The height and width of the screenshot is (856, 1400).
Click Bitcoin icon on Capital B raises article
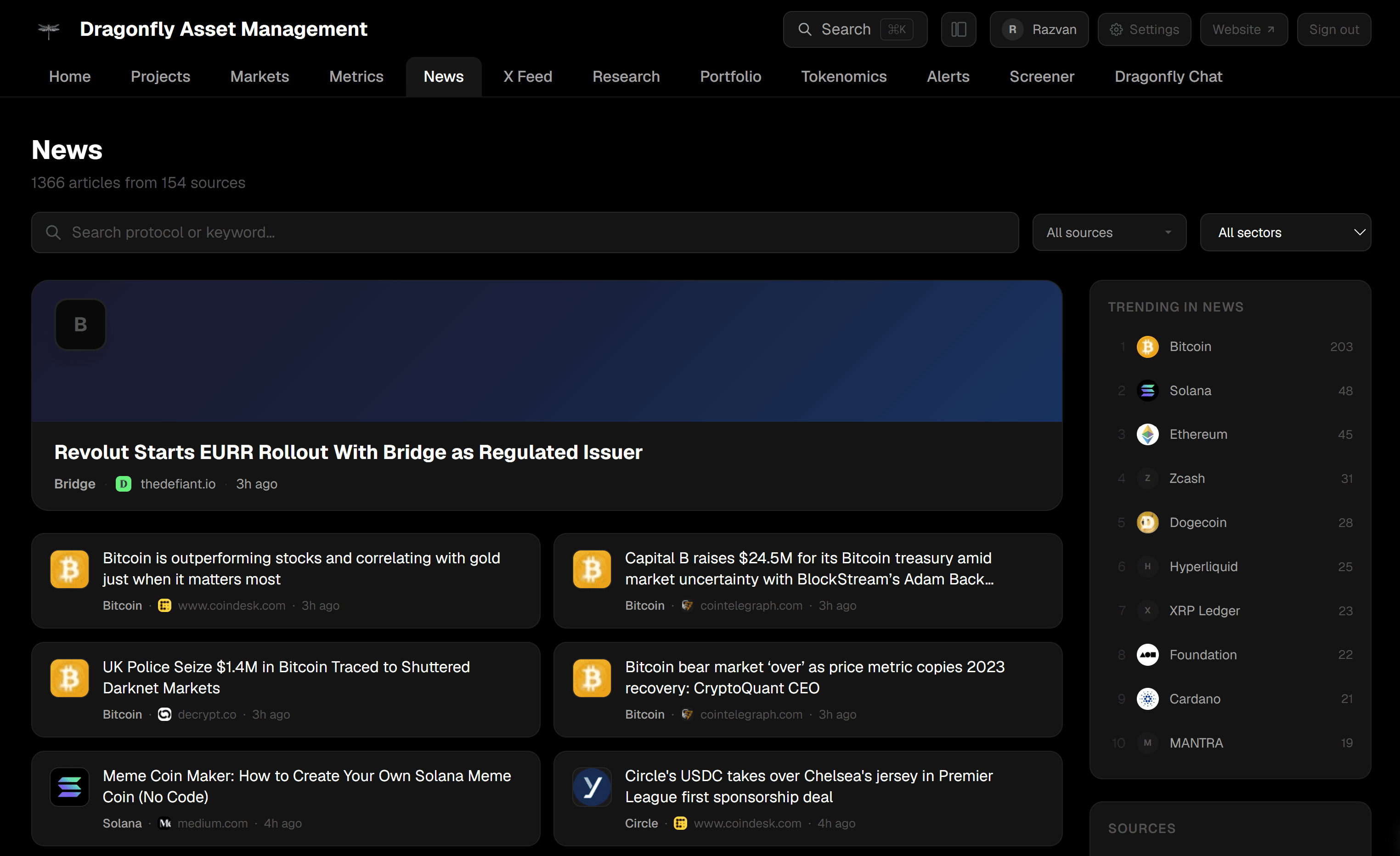pyautogui.click(x=592, y=569)
